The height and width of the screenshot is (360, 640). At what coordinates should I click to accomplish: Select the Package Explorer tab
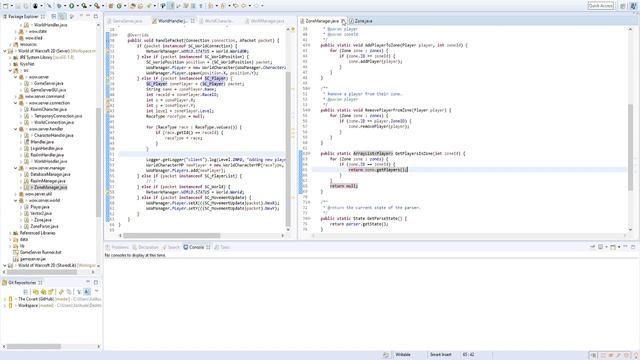23,16
